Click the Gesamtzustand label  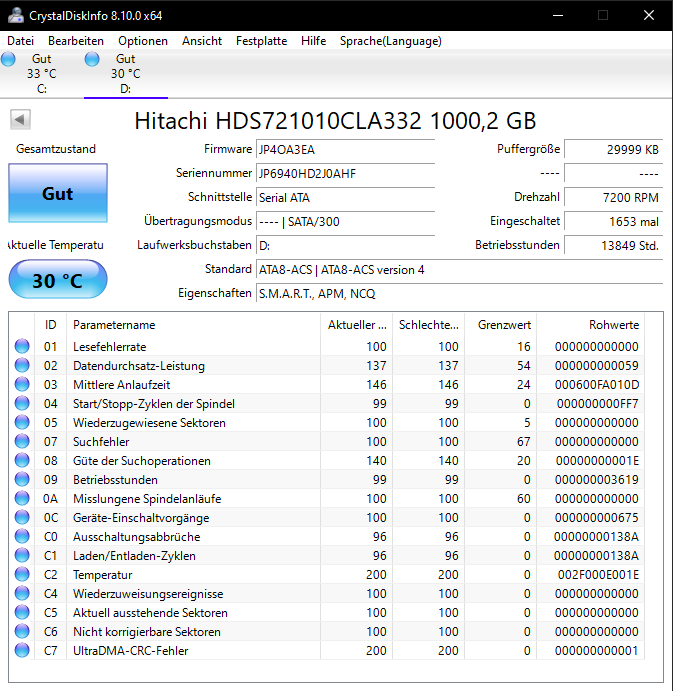pyautogui.click(x=56, y=149)
